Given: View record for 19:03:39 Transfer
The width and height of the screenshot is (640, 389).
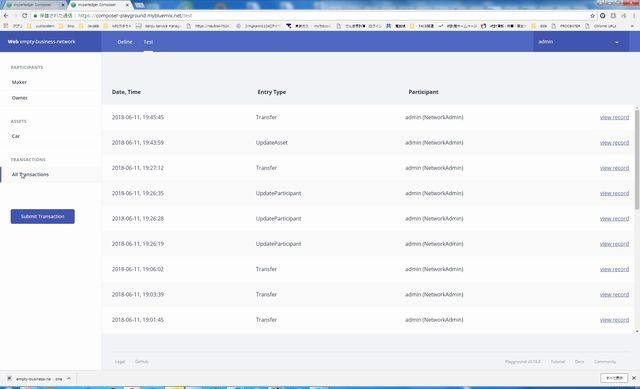Looking at the screenshot, I should [x=614, y=295].
